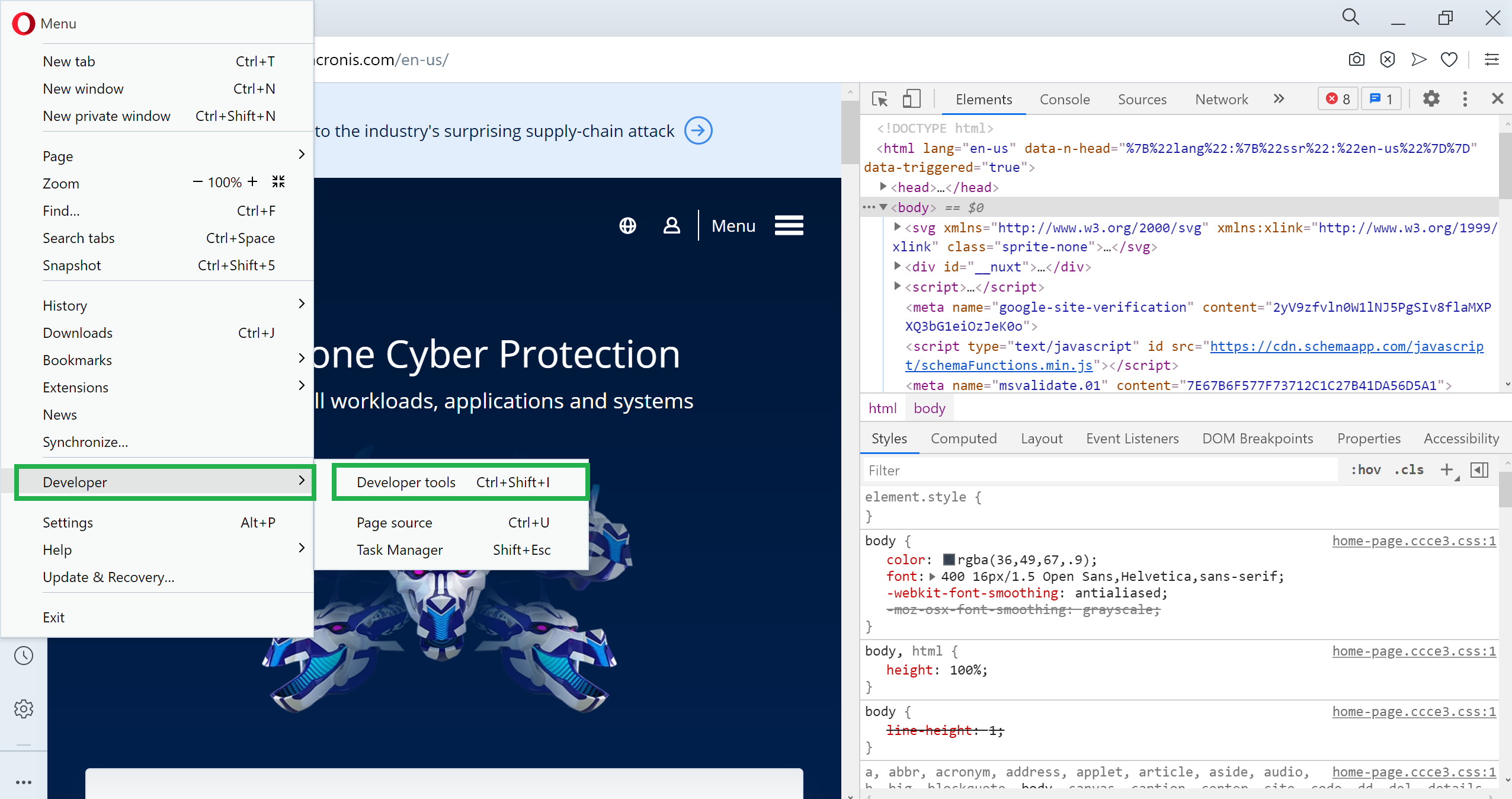Open Easy Setup sliders icon
The height and width of the screenshot is (799, 1512).
click(1491, 59)
